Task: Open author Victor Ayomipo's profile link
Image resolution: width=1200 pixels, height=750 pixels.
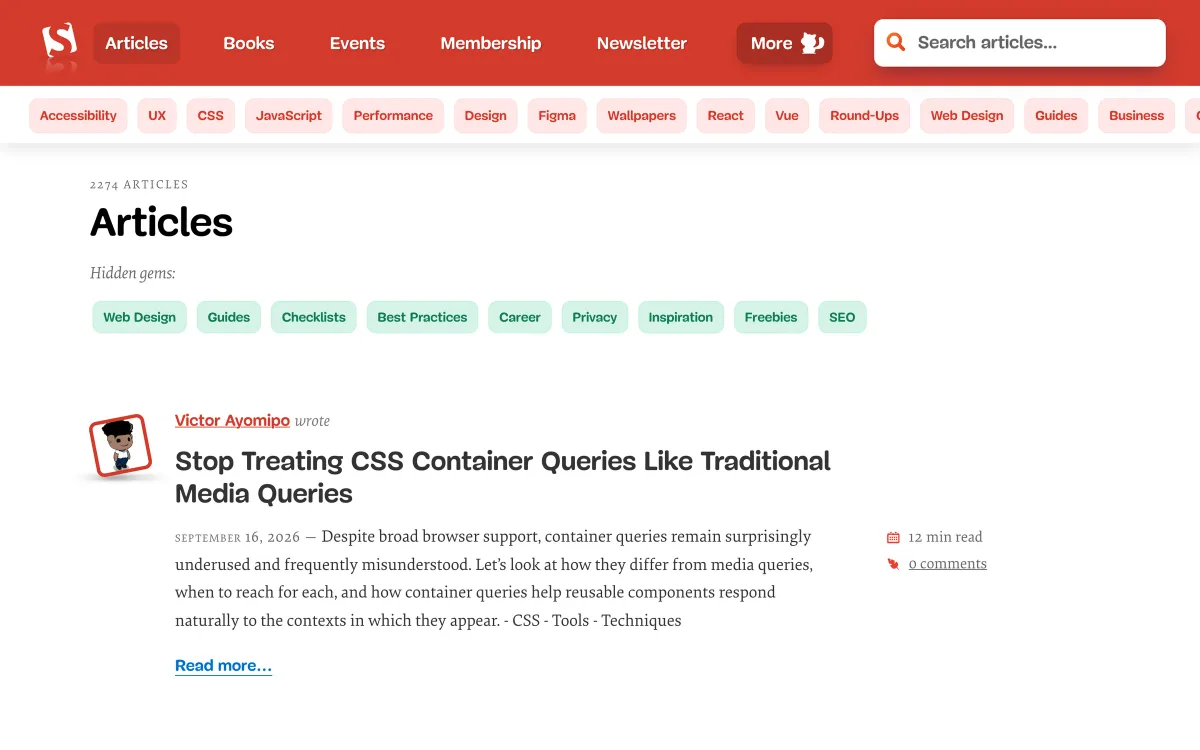Action: 232,420
